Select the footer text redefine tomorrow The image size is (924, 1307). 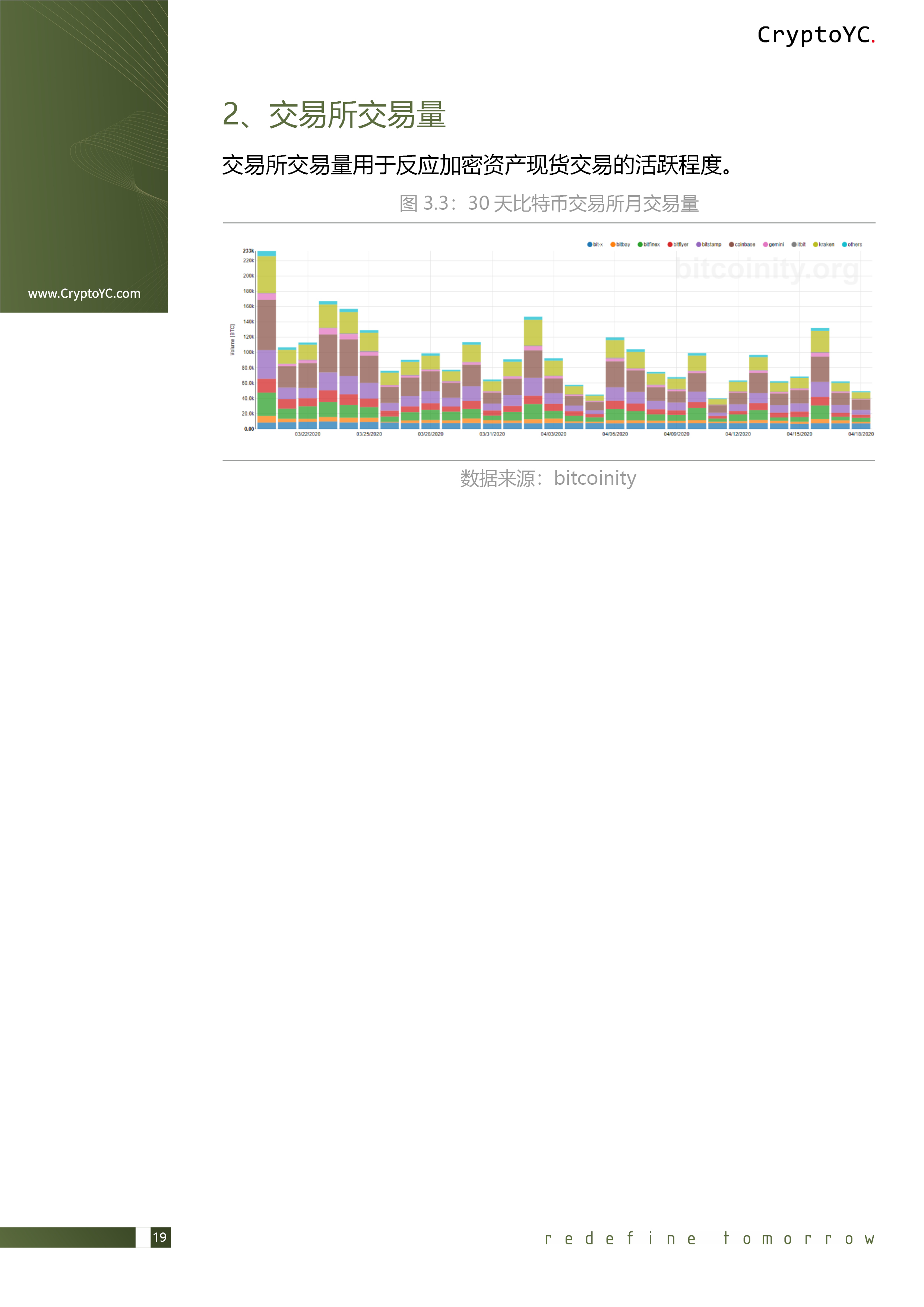[709, 1238]
